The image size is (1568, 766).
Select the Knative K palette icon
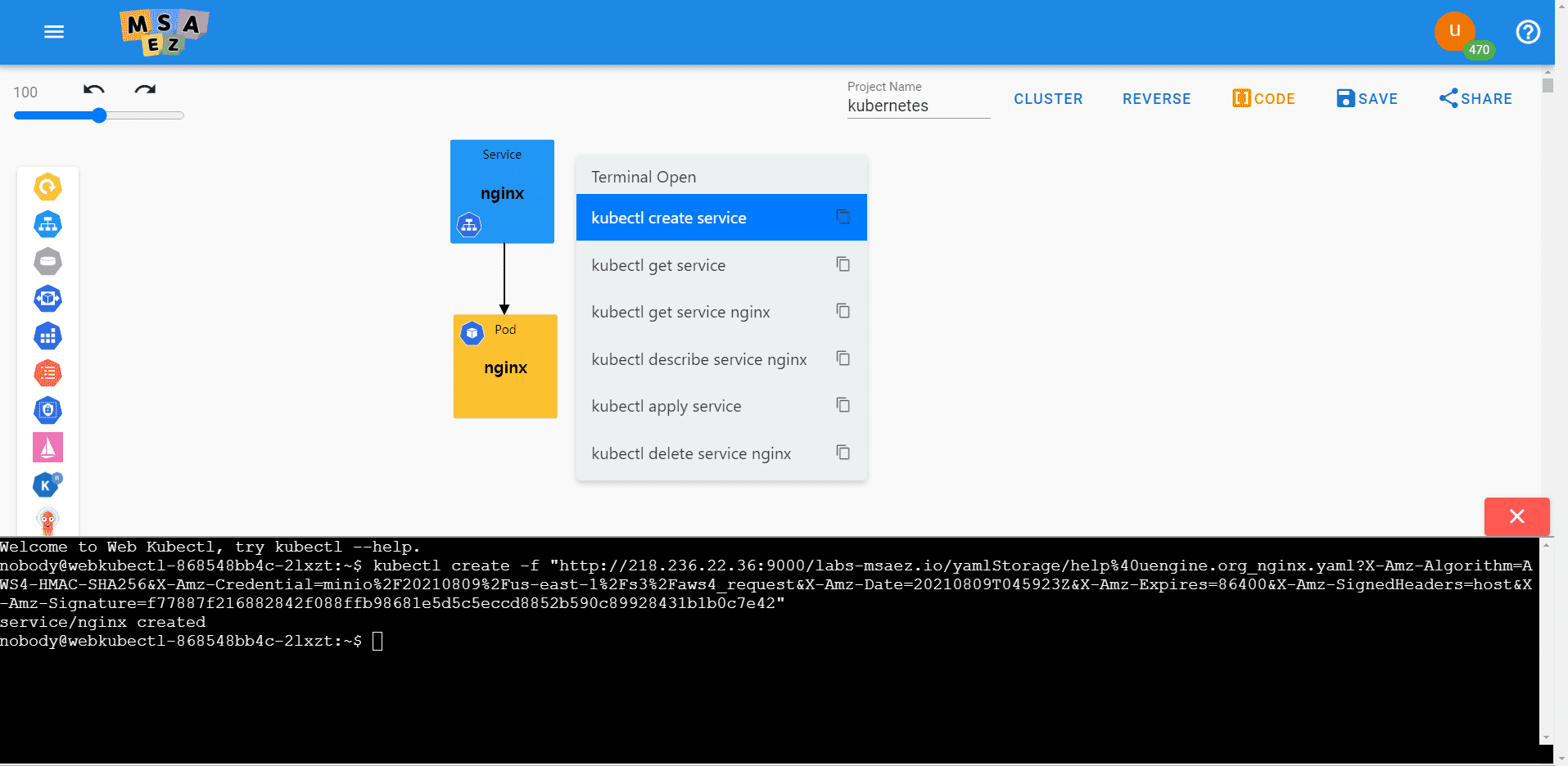click(47, 484)
